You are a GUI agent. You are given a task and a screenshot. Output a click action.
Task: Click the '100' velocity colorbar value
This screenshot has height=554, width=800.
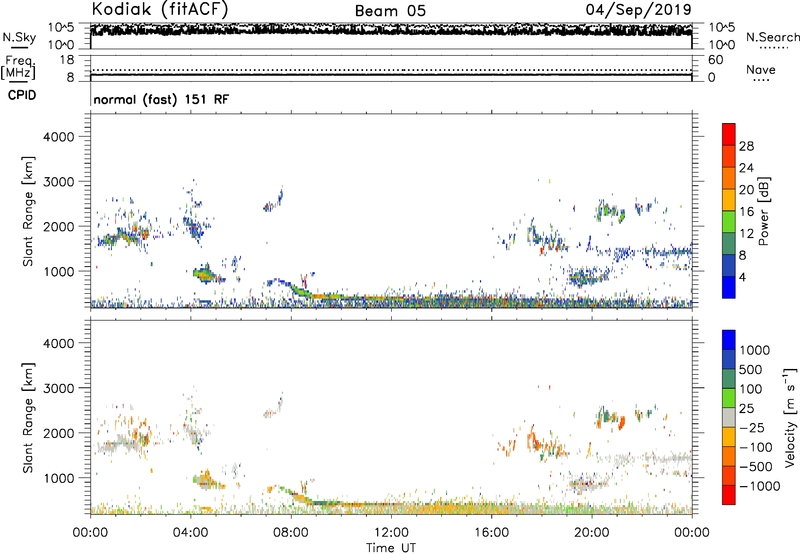click(x=751, y=389)
